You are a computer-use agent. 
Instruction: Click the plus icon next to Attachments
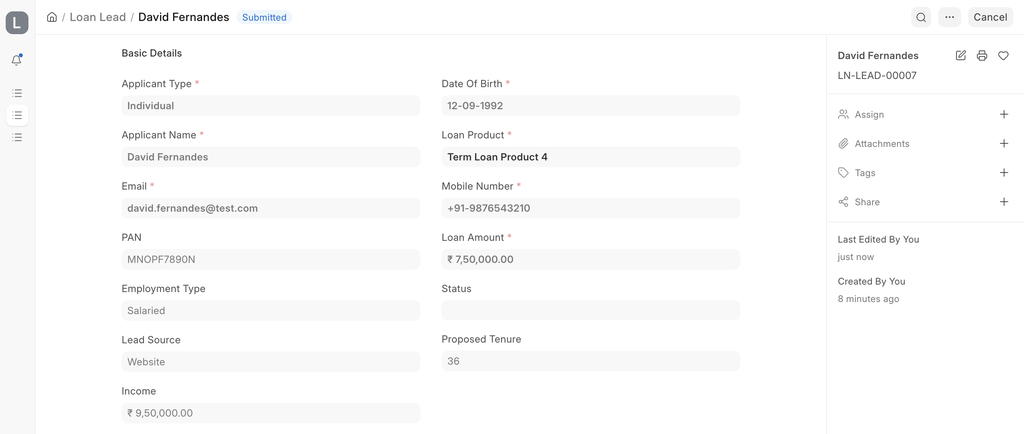(x=1004, y=144)
